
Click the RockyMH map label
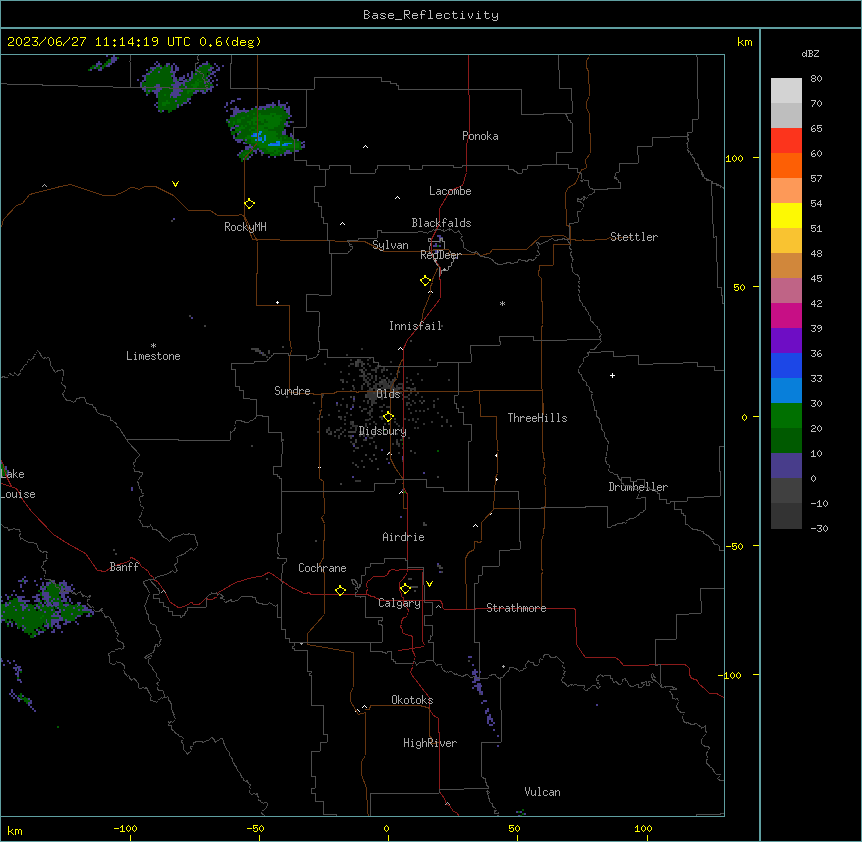point(245,227)
